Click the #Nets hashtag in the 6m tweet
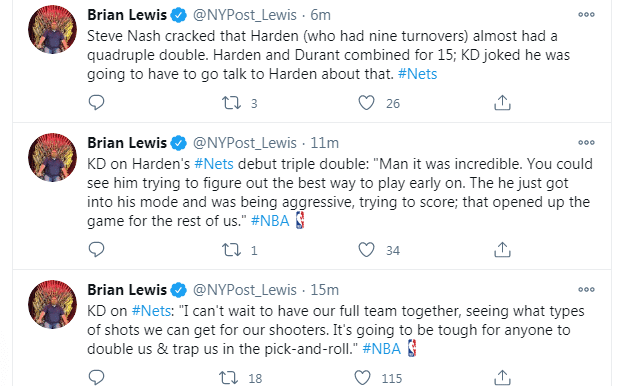 [x=417, y=74]
